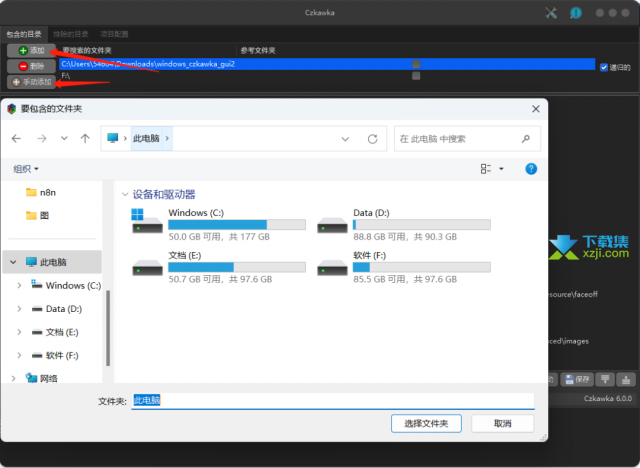Collapse the 此电脑 tree node
Screen dimensions: 640x468
tap(13, 262)
